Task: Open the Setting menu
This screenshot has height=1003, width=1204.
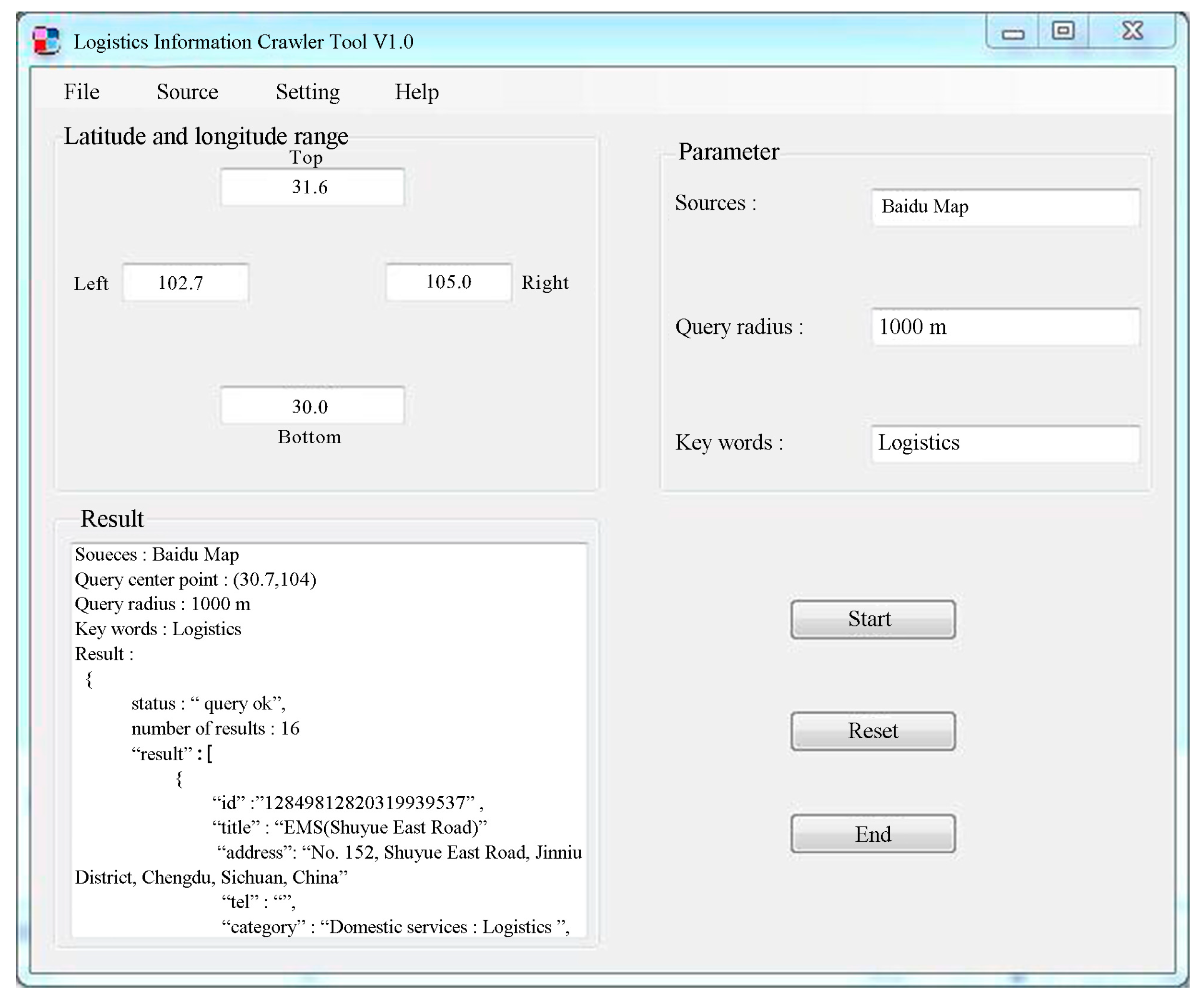Action: pos(307,92)
